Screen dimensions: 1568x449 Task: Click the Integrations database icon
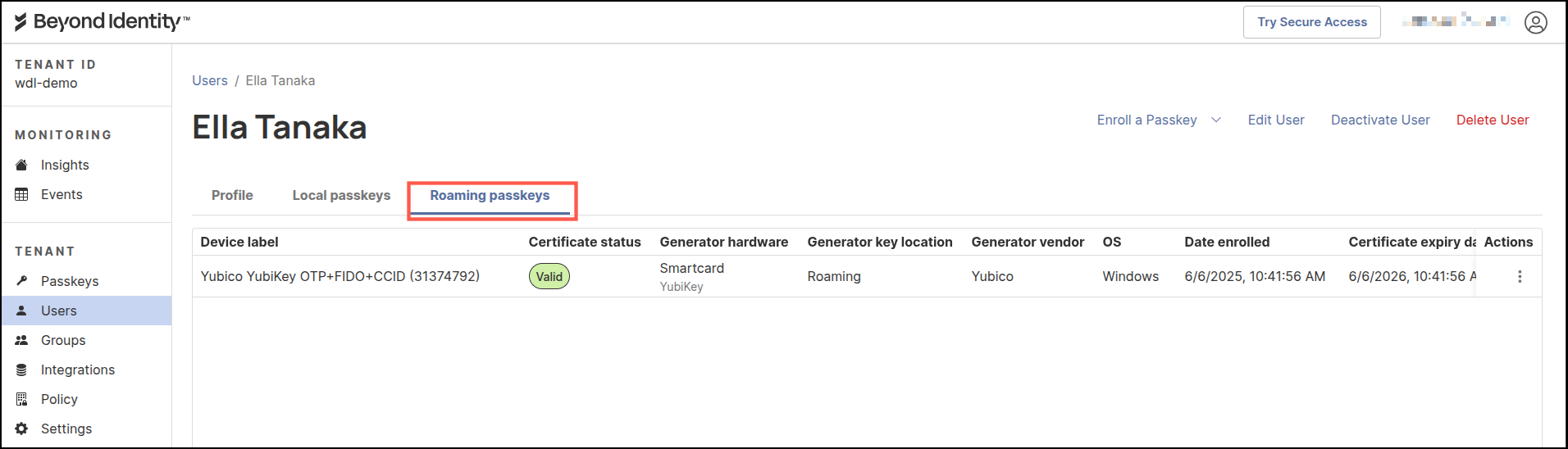coord(21,370)
